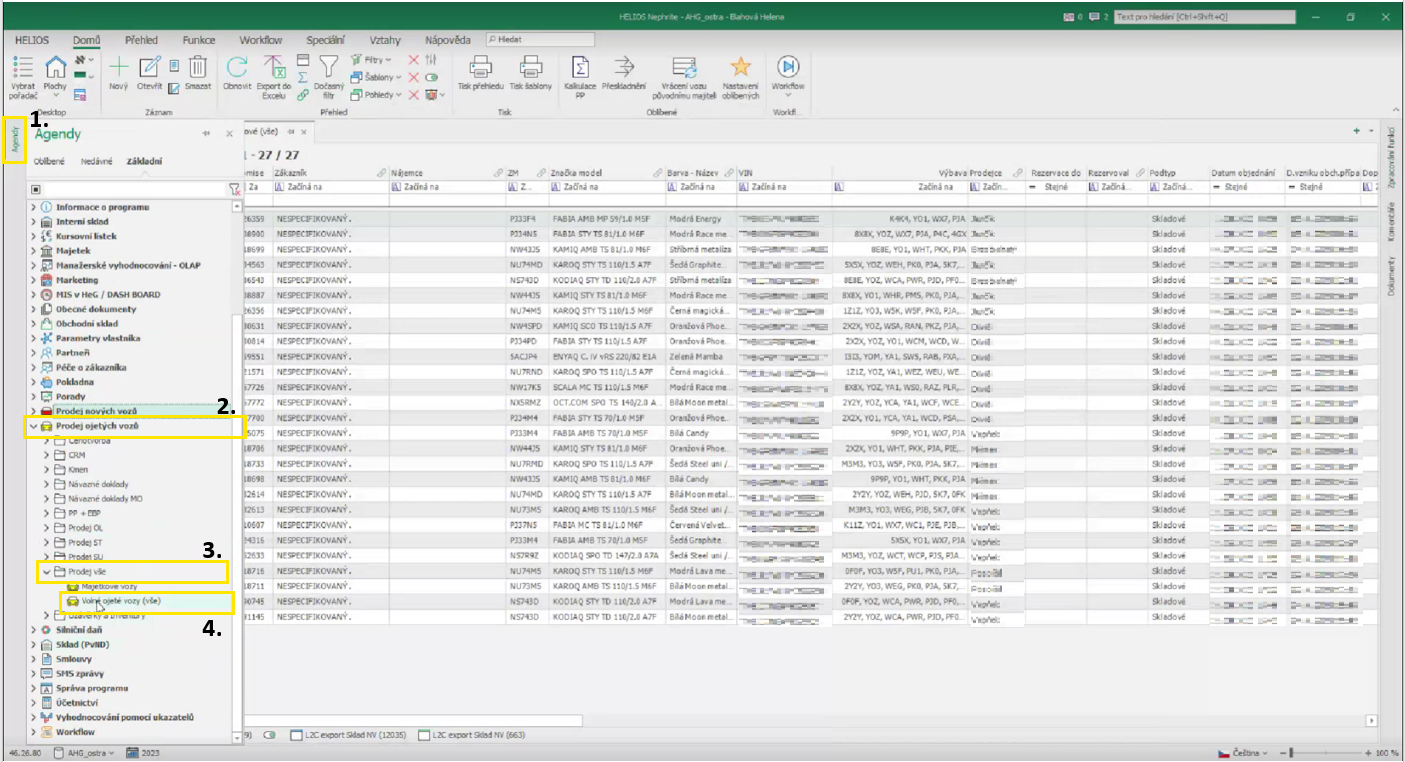Expand the Účetnictví tree node
1405x762 pixels.
[x=33, y=703]
